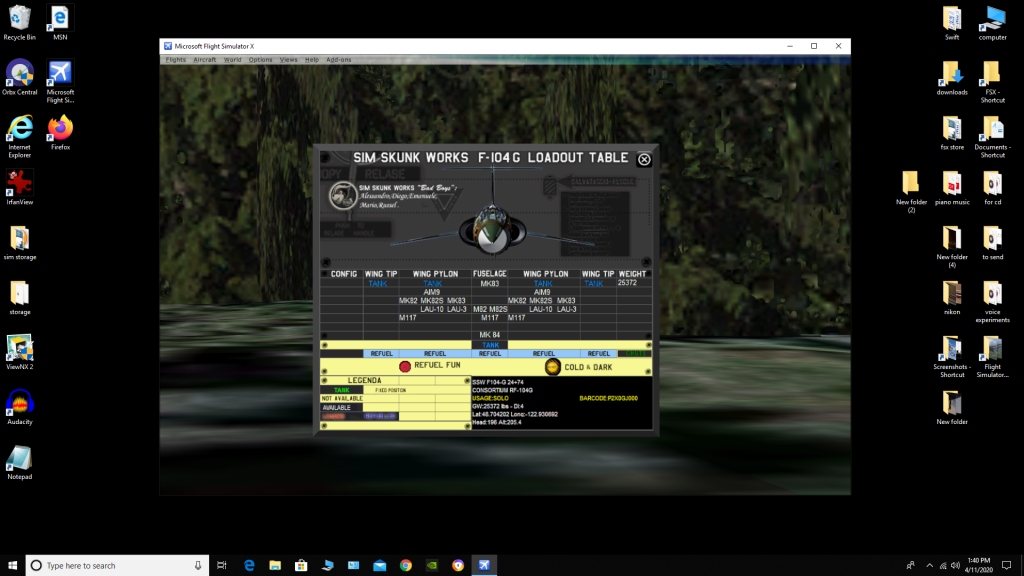The image size is (1024, 576).
Task: Click the WEIGHT column header
Action: 632,274
